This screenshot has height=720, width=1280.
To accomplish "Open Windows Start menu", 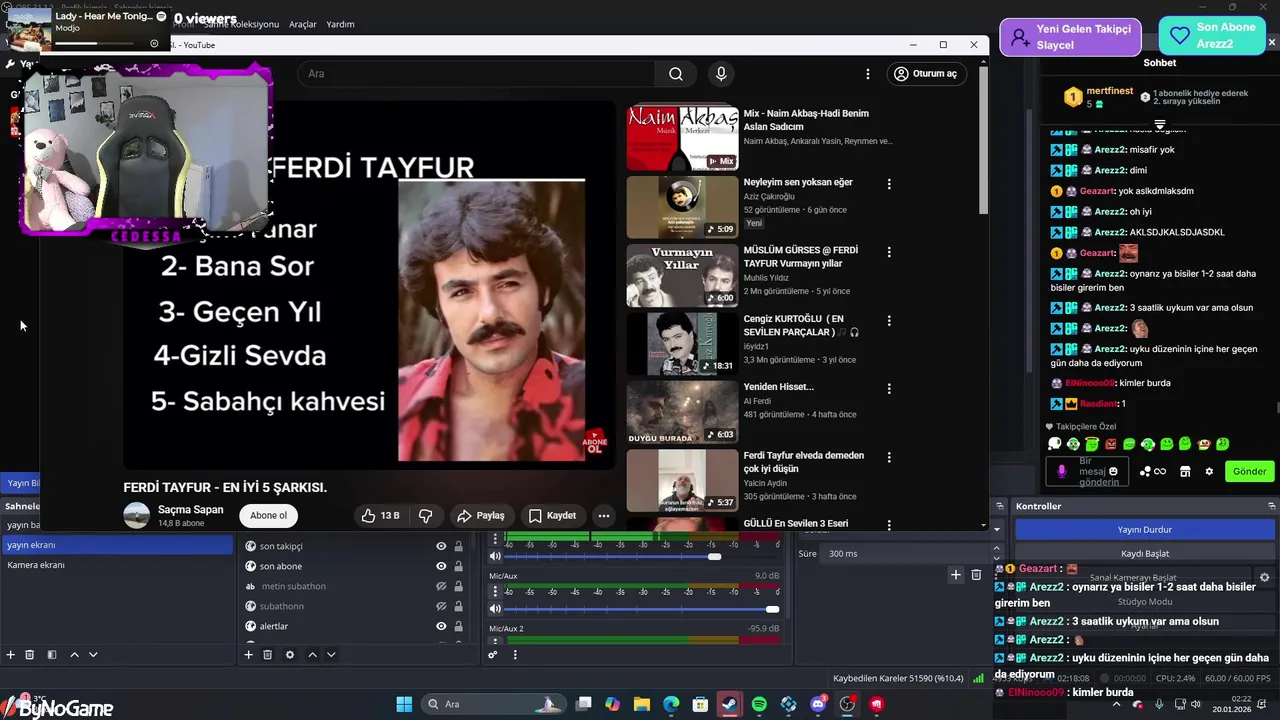I will point(404,704).
